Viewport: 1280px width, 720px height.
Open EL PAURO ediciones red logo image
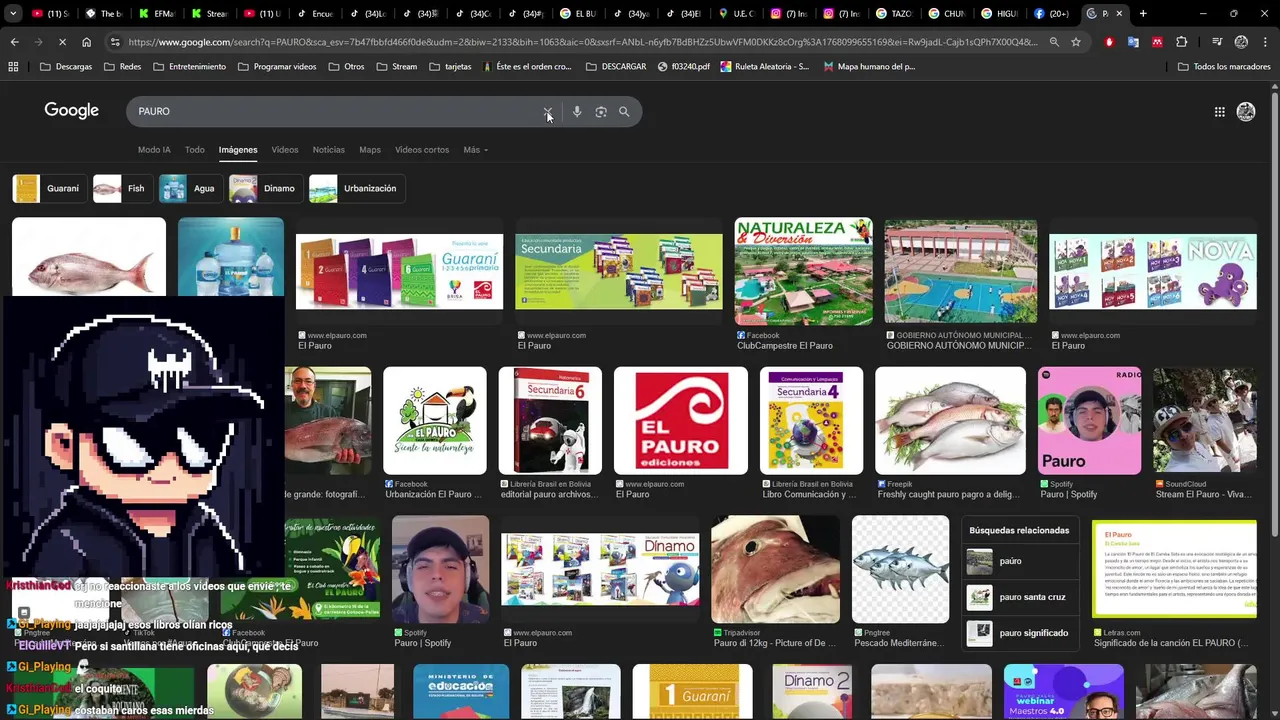point(680,420)
